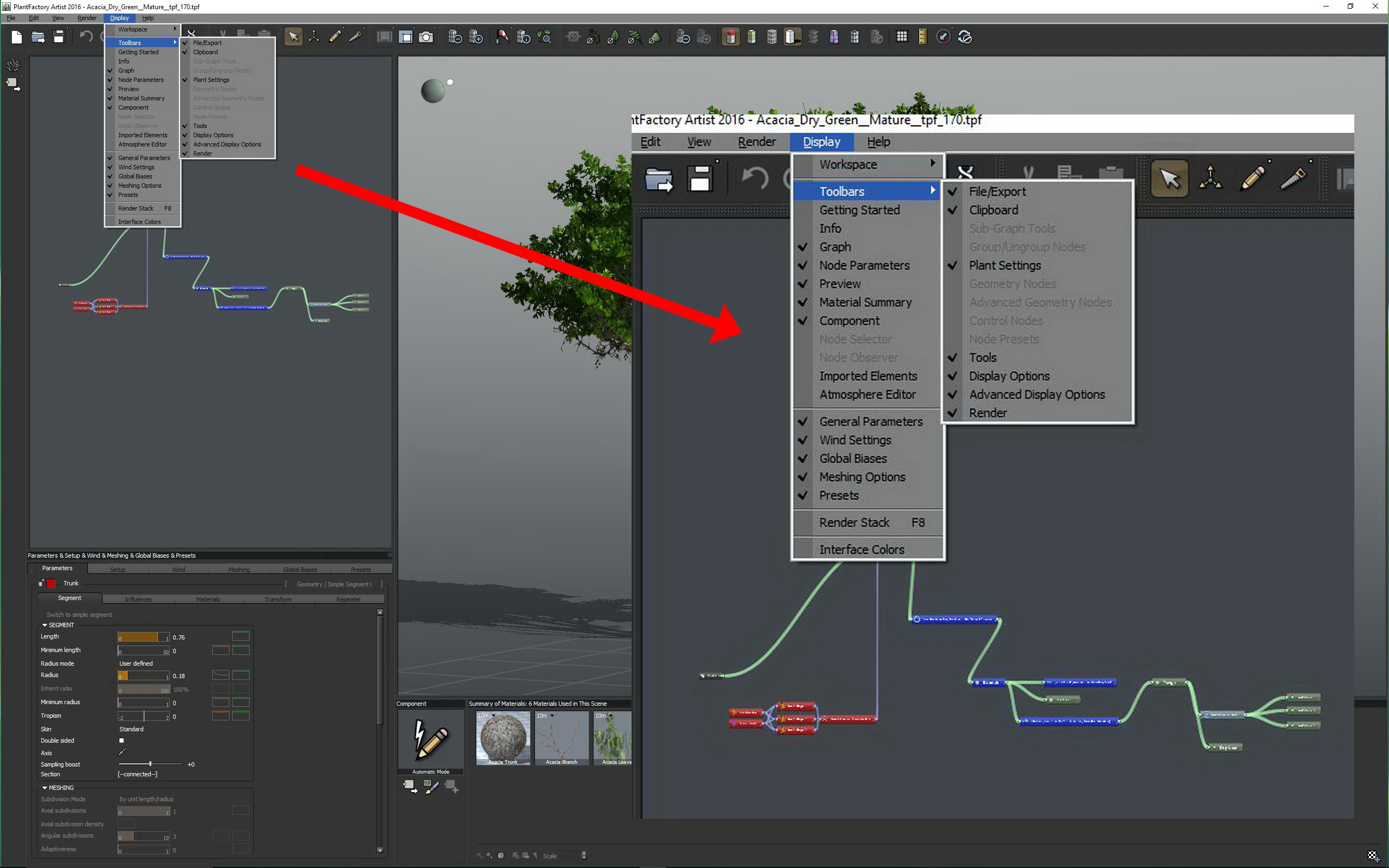Select the Acacia Trunk material thumbnail
Viewport: 1389px width, 868px height.
(x=503, y=738)
